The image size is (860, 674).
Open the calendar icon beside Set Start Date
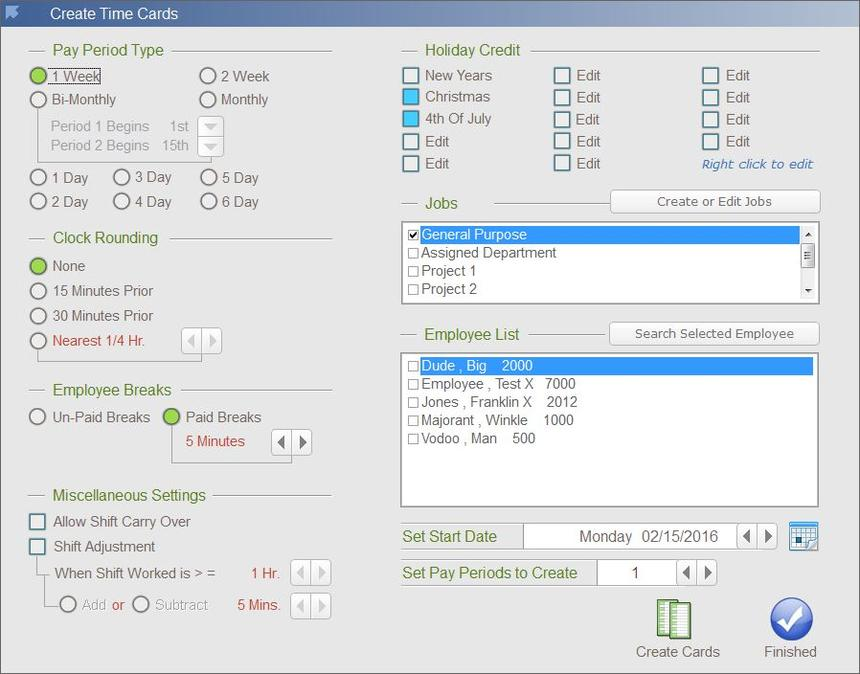tap(803, 536)
